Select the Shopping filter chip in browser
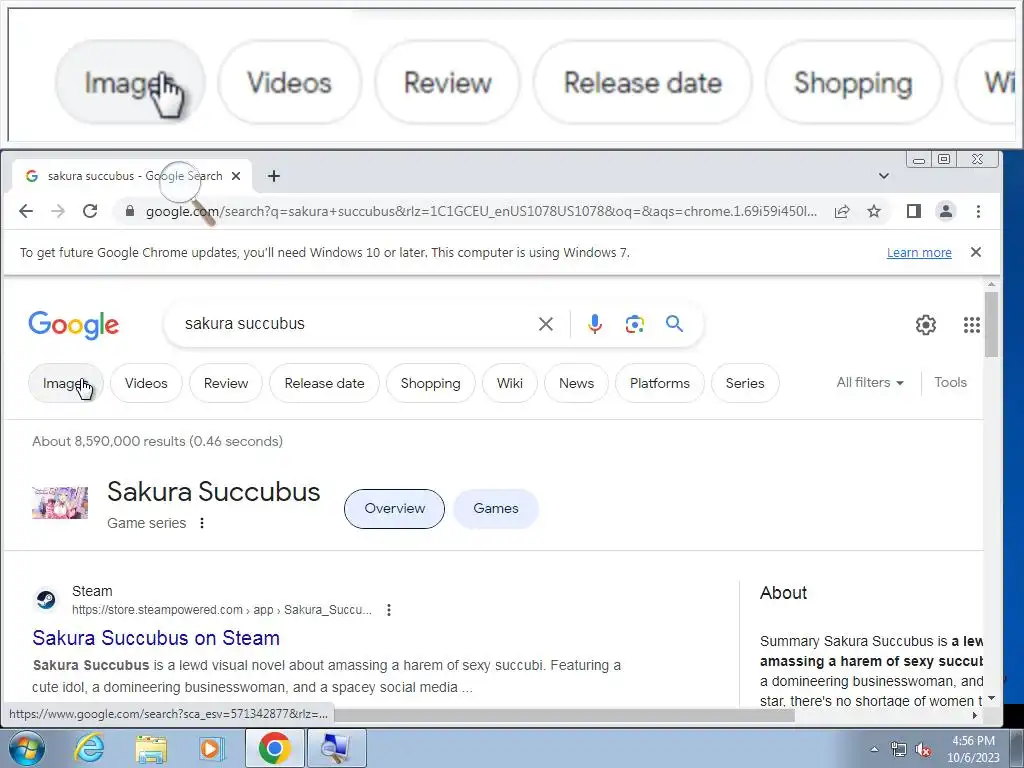 click(430, 383)
